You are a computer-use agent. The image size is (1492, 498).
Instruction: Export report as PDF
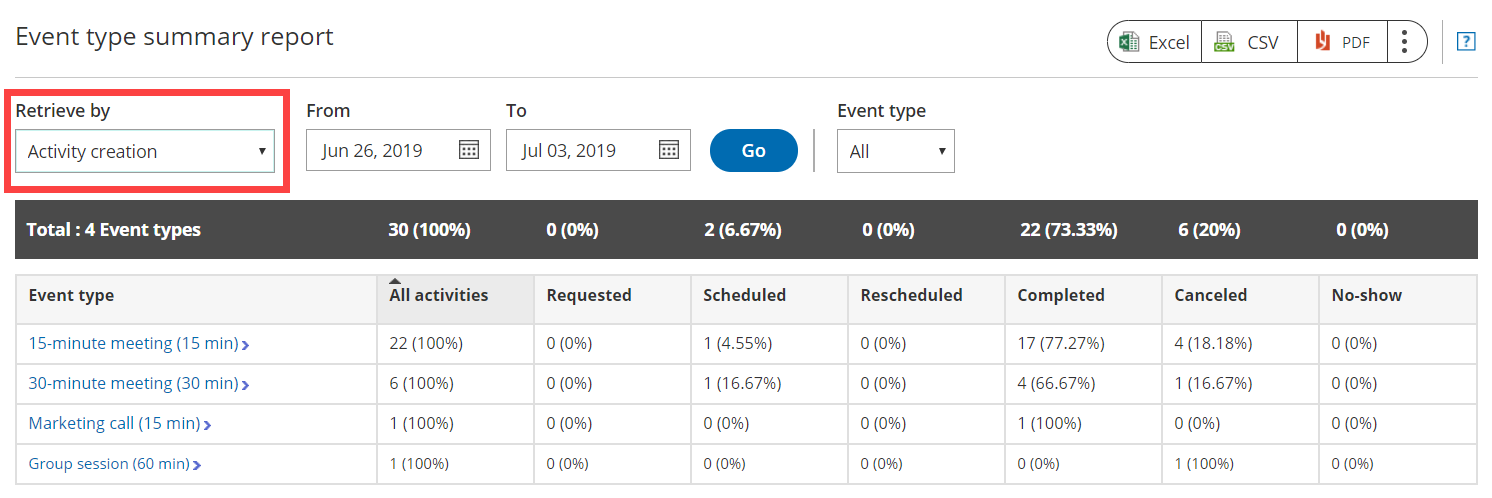pos(1342,42)
